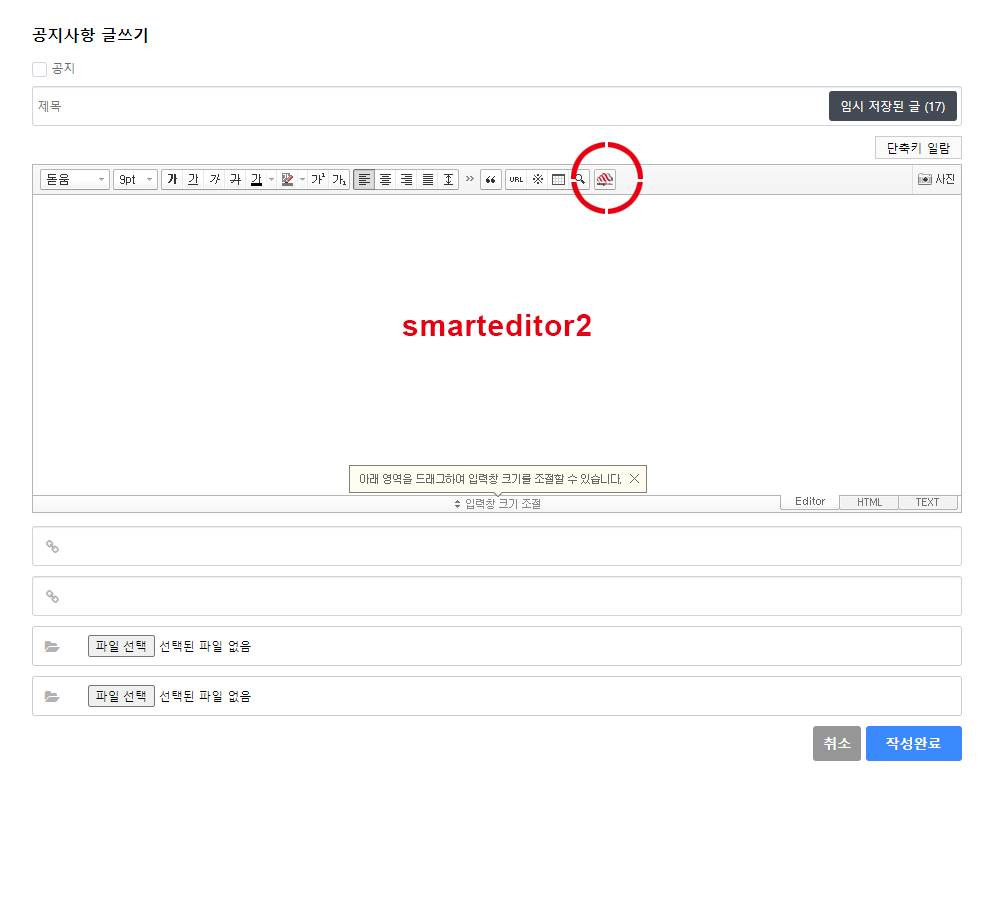
Task: Apply underline formatting
Action: click(193, 180)
